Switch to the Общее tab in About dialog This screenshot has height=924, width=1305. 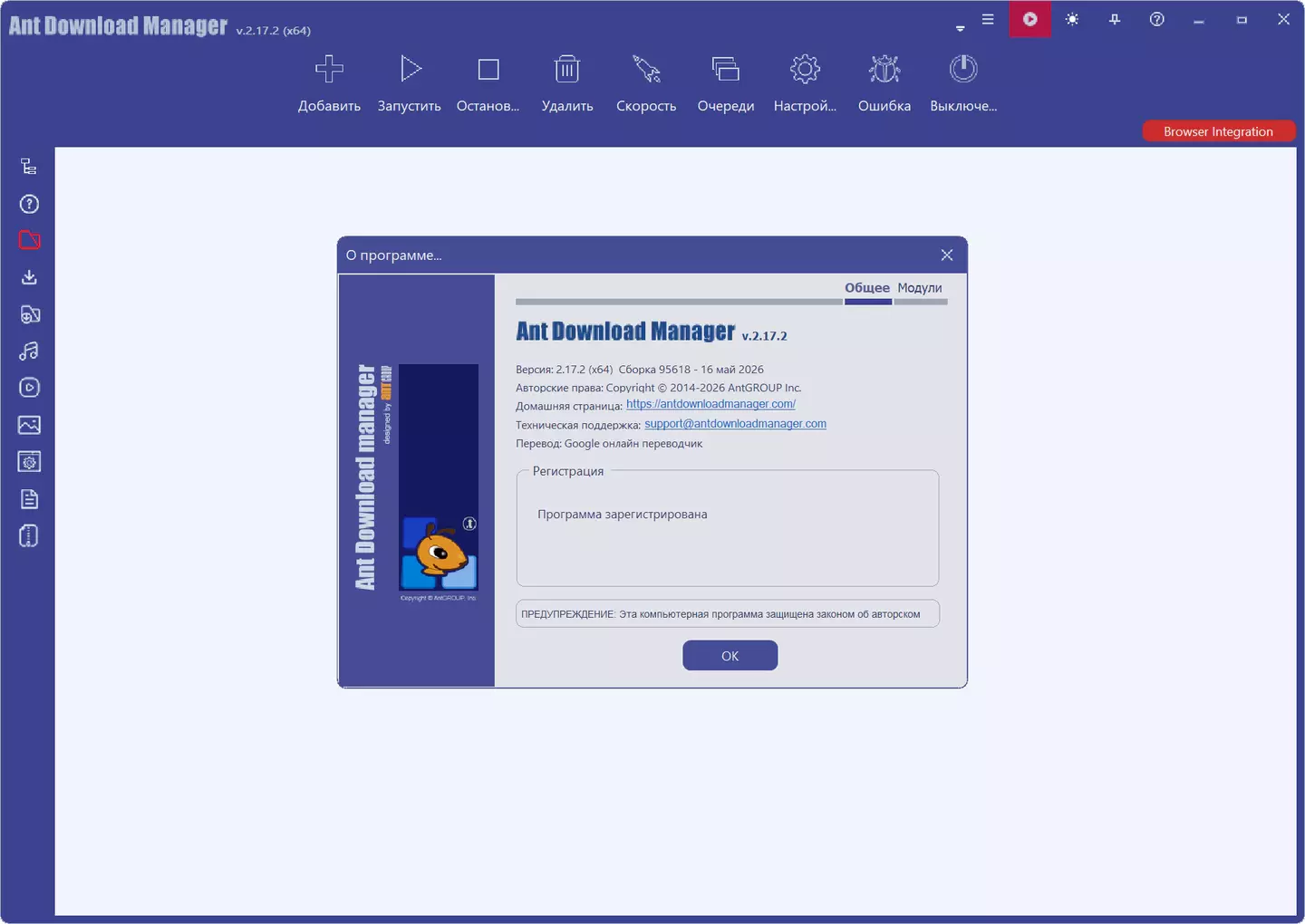click(867, 288)
